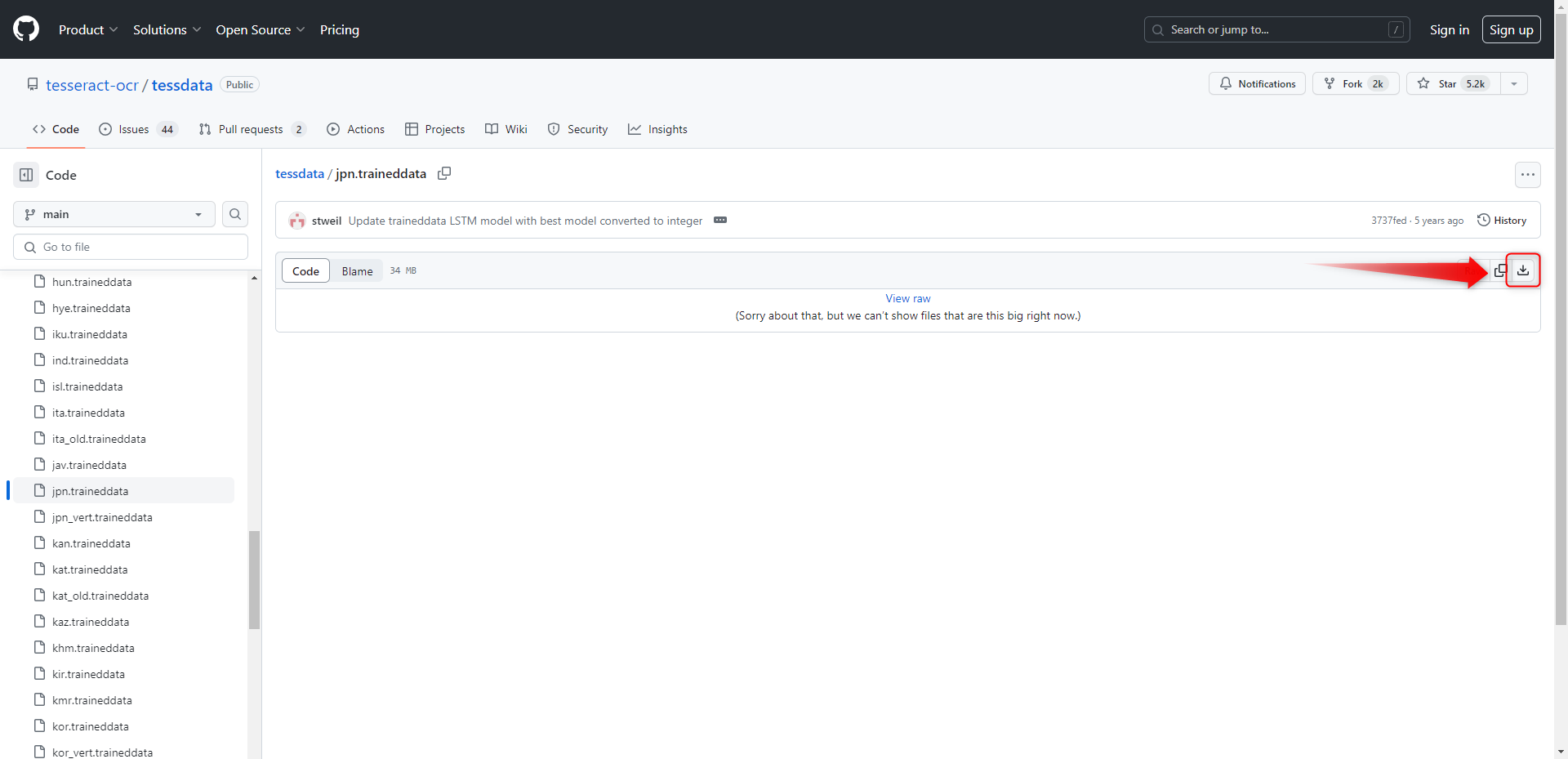Viewport: 1568px width, 759px height.
Task: Open the Pull requests tab
Action: pyautogui.click(x=252, y=129)
